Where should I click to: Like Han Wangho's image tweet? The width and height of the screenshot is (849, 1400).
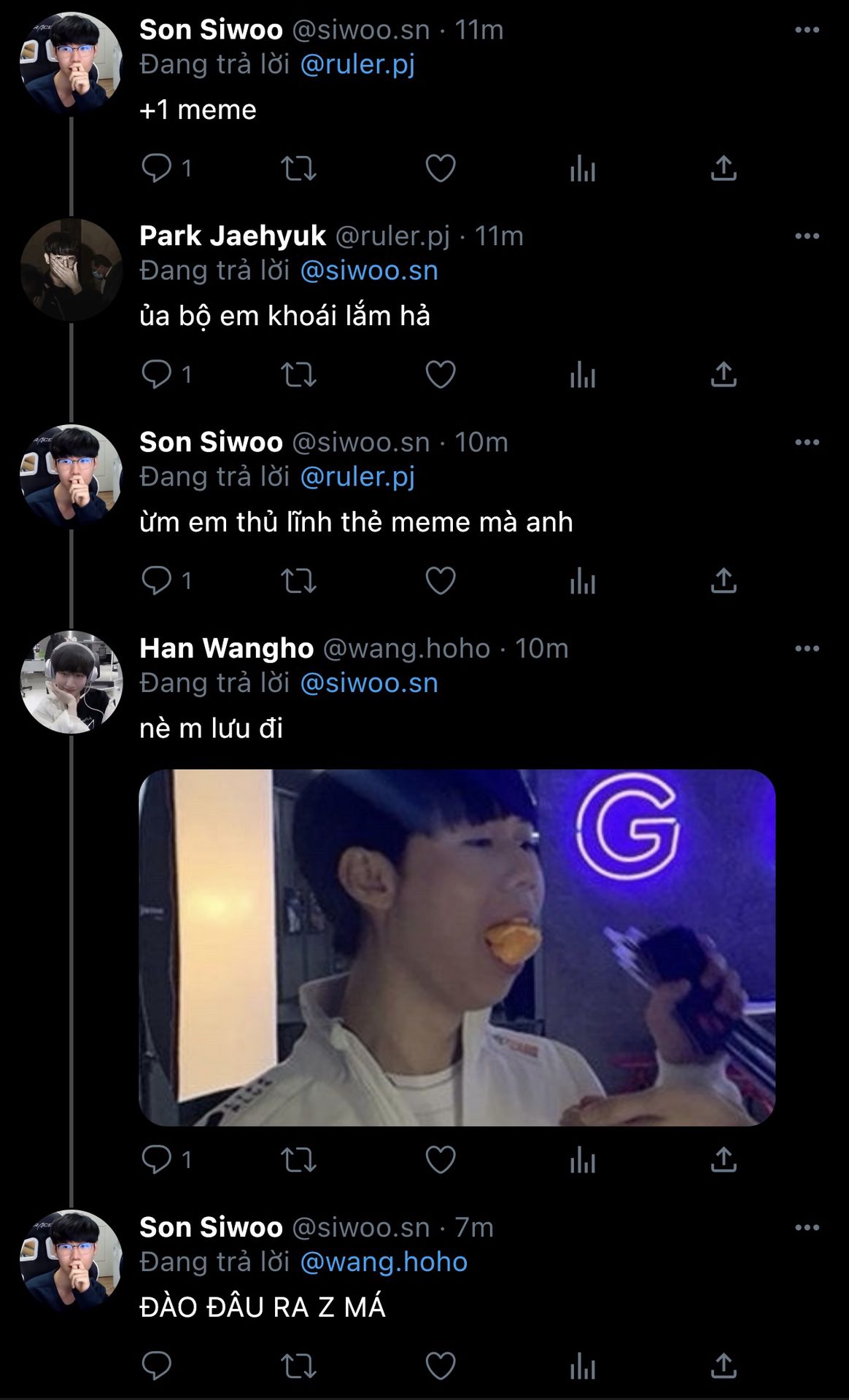tap(440, 1159)
